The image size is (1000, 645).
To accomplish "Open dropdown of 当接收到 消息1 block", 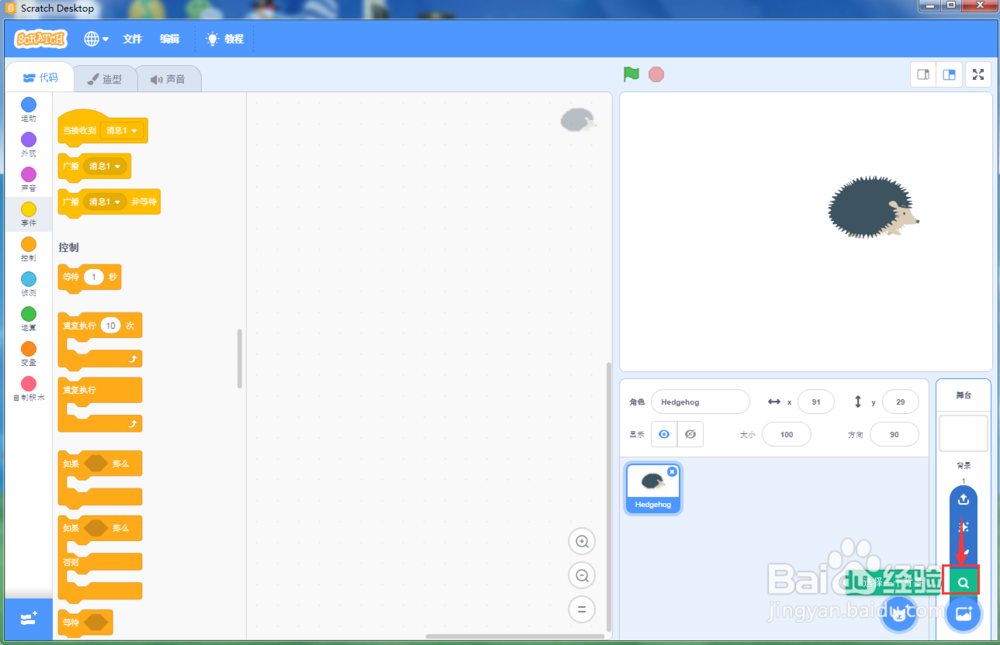I will [122, 130].
